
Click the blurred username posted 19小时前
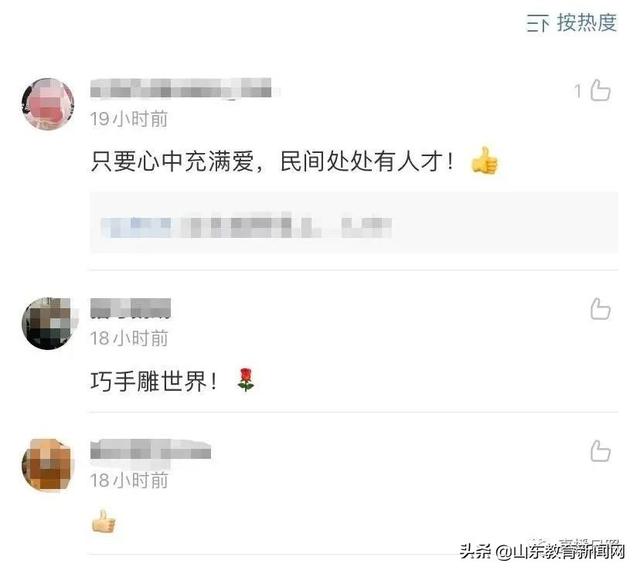click(182, 88)
